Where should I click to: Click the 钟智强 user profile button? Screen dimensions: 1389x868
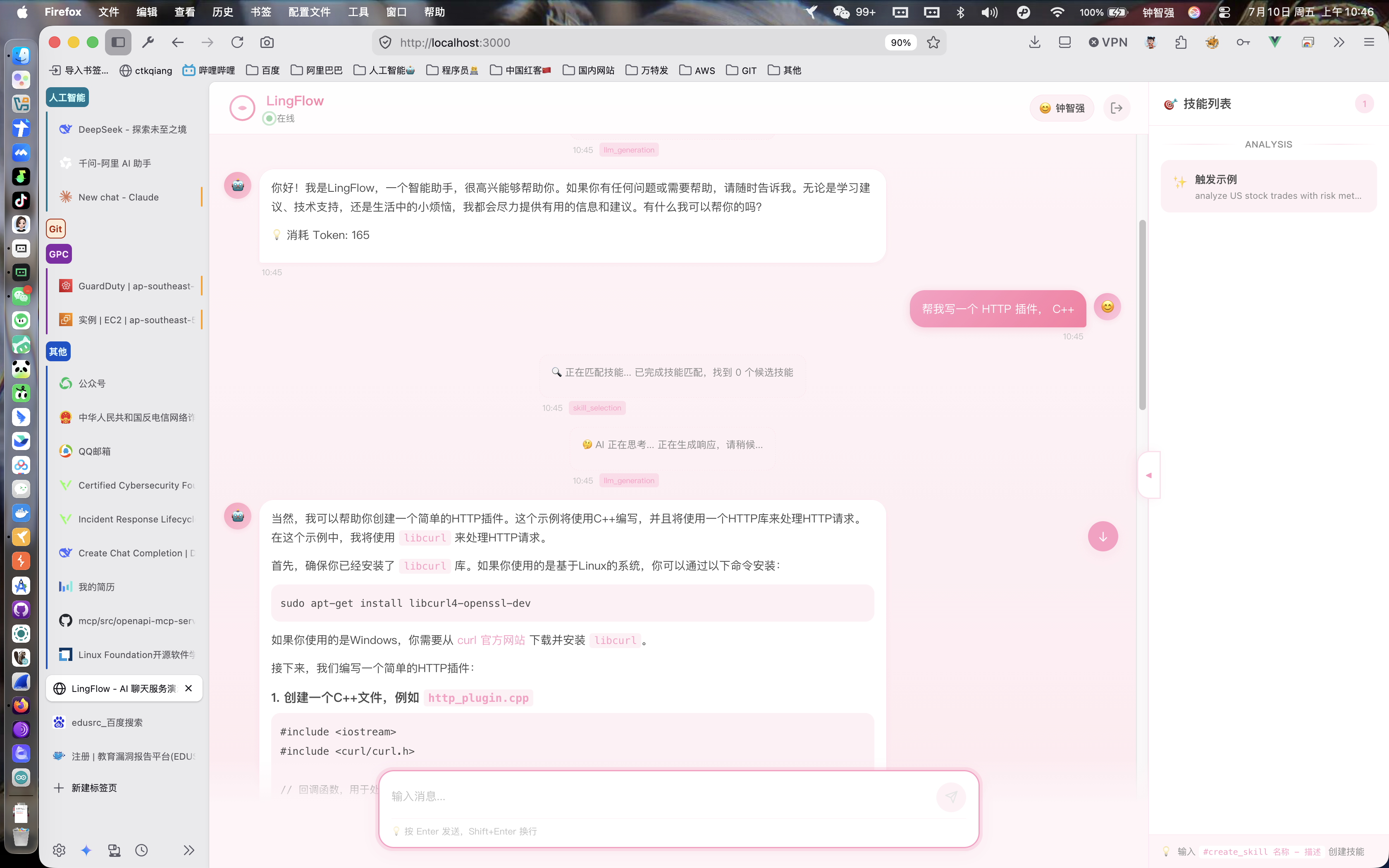pyautogui.click(x=1062, y=108)
